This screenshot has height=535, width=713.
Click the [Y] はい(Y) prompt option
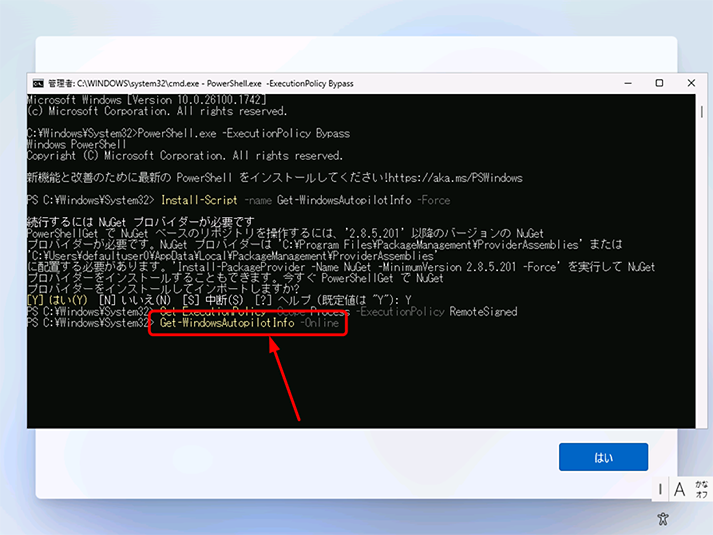click(57, 300)
